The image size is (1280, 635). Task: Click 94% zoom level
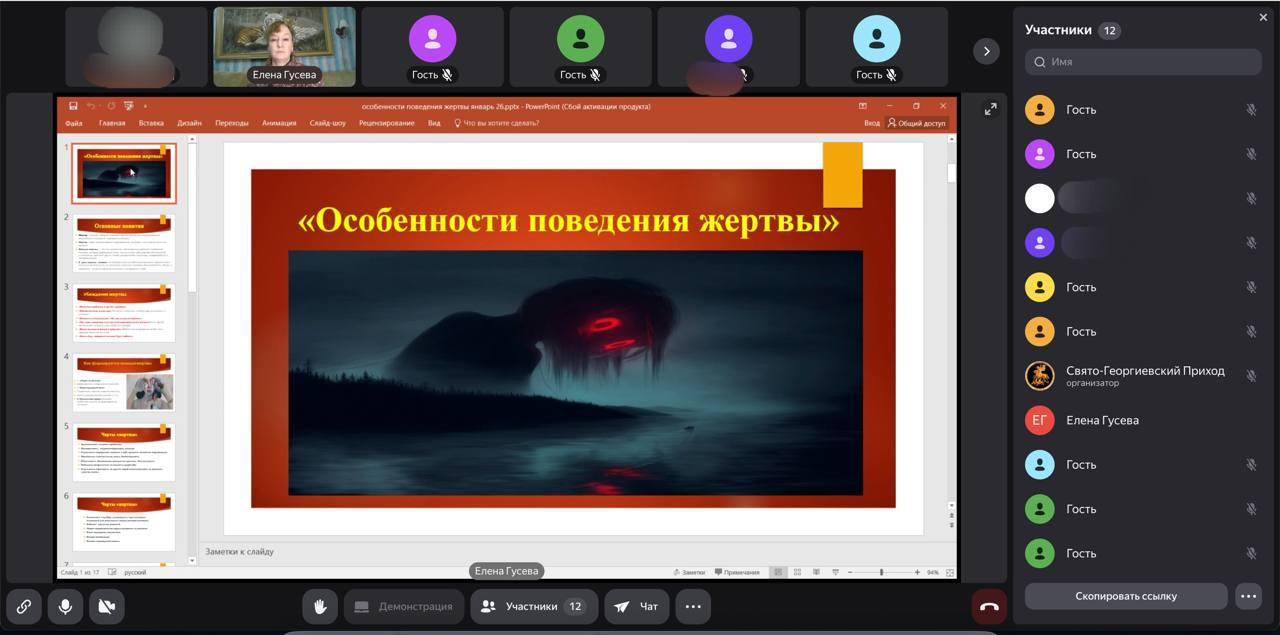(933, 572)
